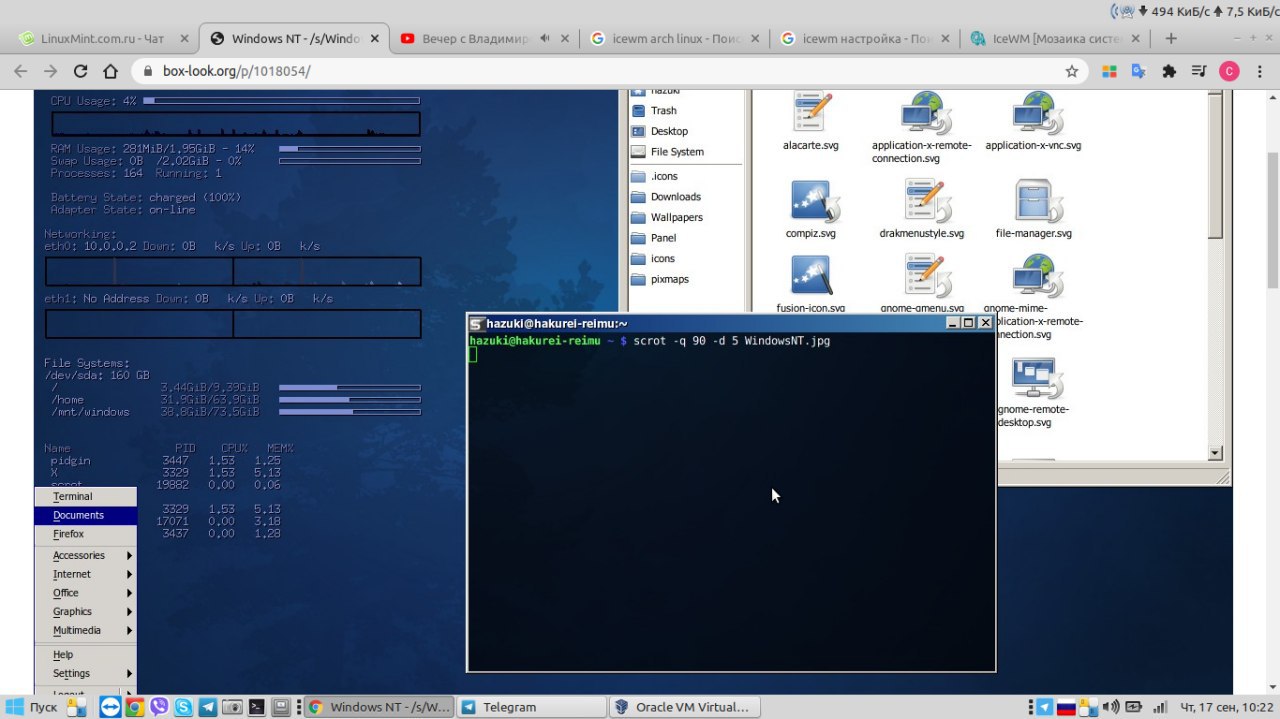Open the Chrome profile avatar

tap(1229, 72)
